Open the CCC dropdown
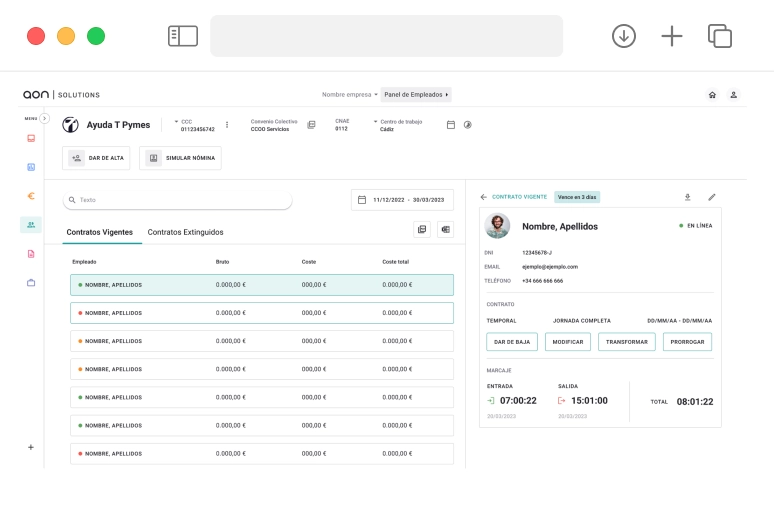This screenshot has width=775, height=528. [x=186, y=122]
